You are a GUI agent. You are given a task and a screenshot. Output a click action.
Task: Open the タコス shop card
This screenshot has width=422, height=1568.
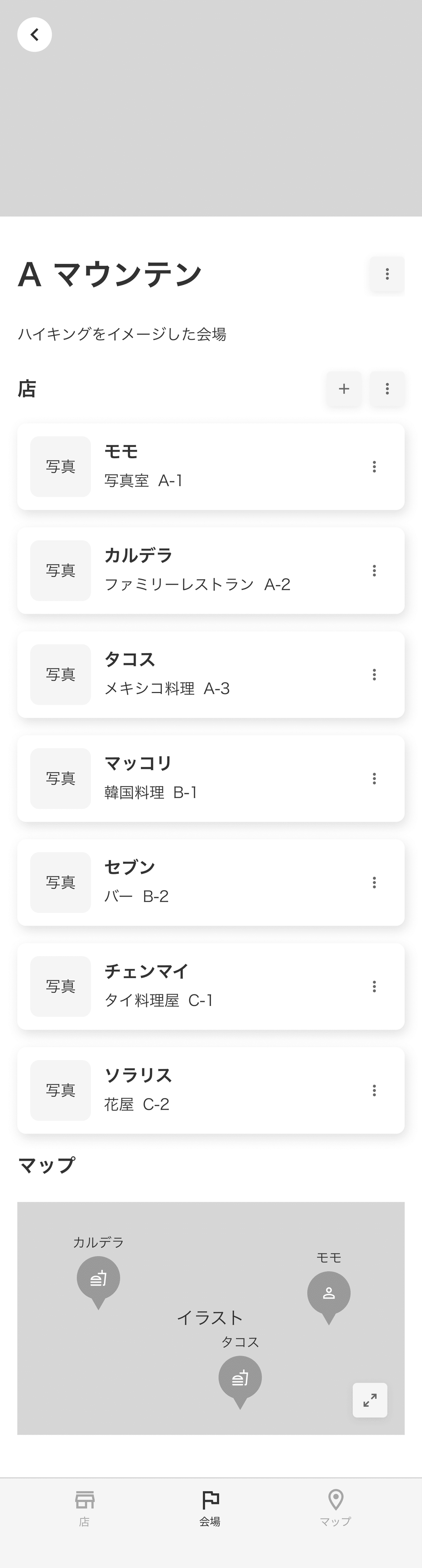tap(211, 674)
